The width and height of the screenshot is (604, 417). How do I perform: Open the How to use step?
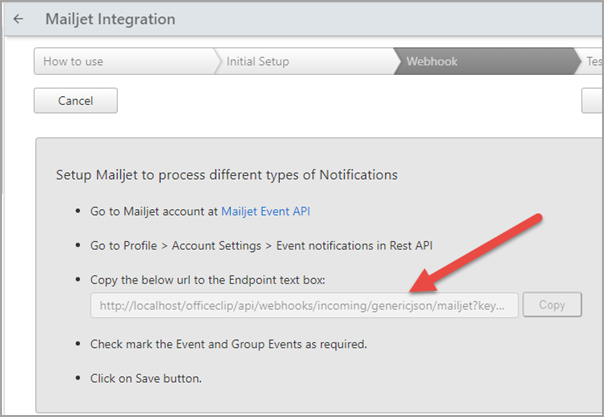(124, 61)
